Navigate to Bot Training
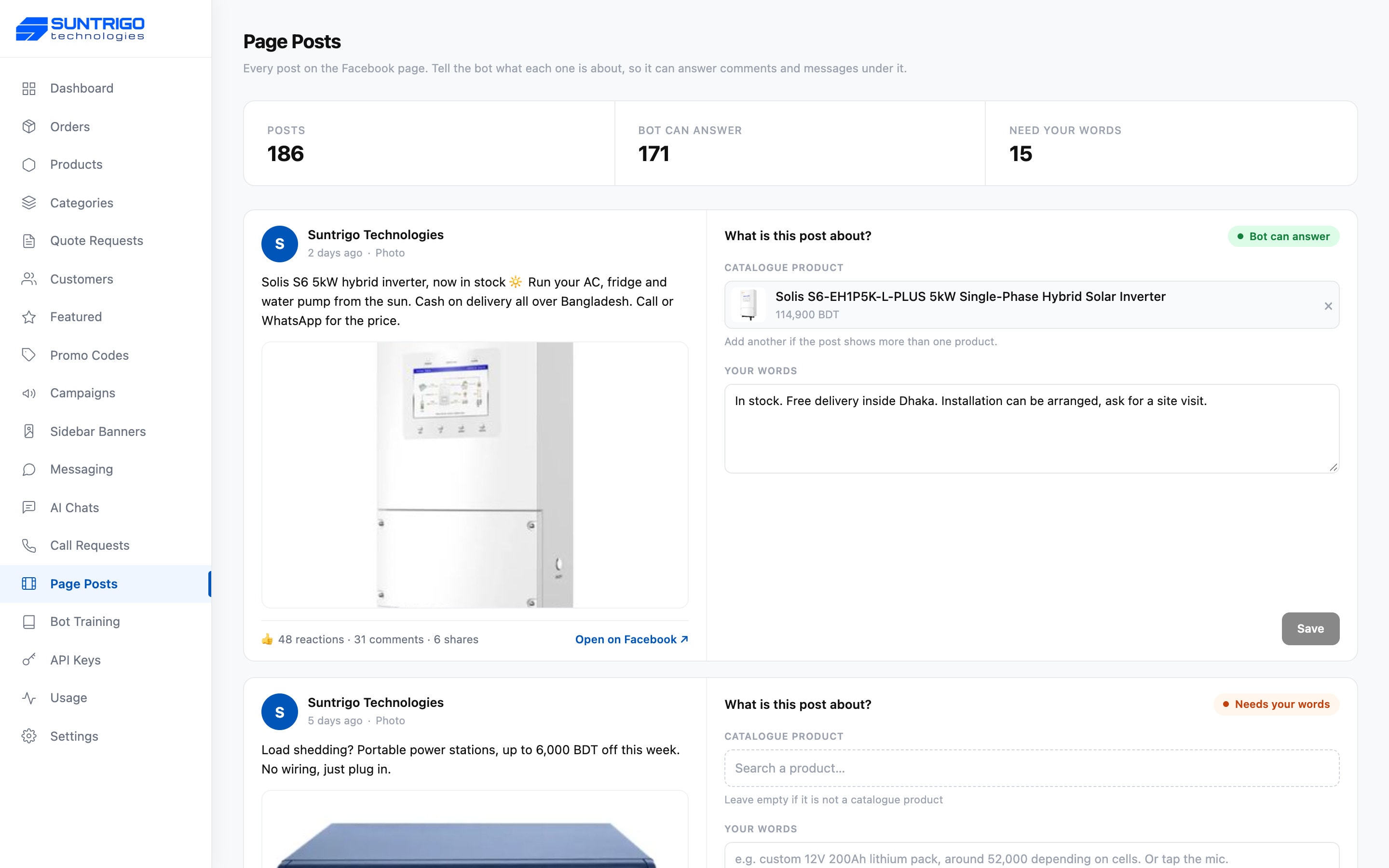1389x868 pixels. [106, 622]
